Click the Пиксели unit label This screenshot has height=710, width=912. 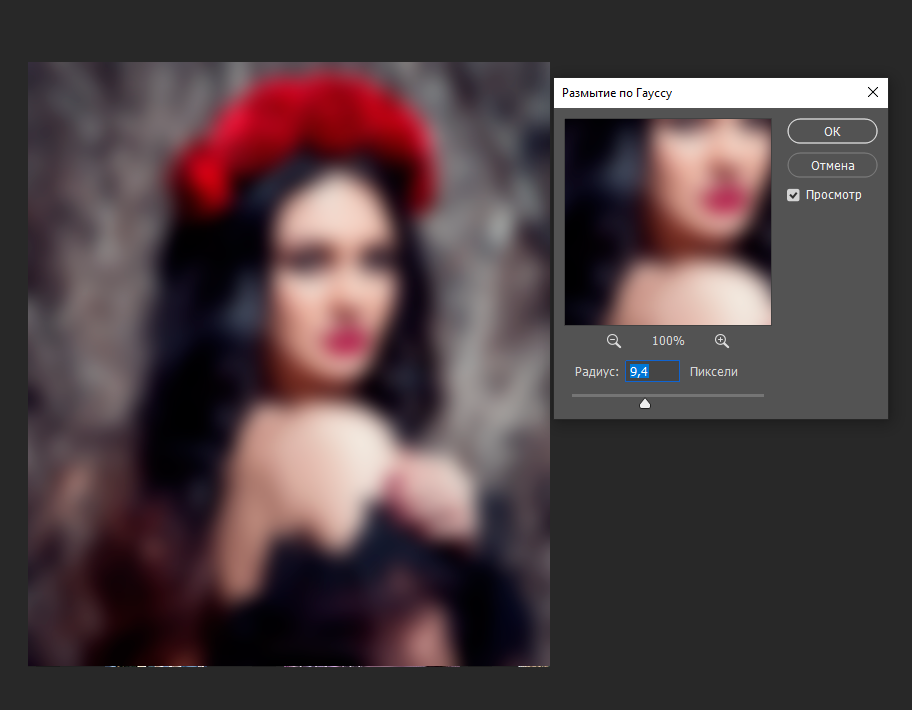click(x=714, y=372)
